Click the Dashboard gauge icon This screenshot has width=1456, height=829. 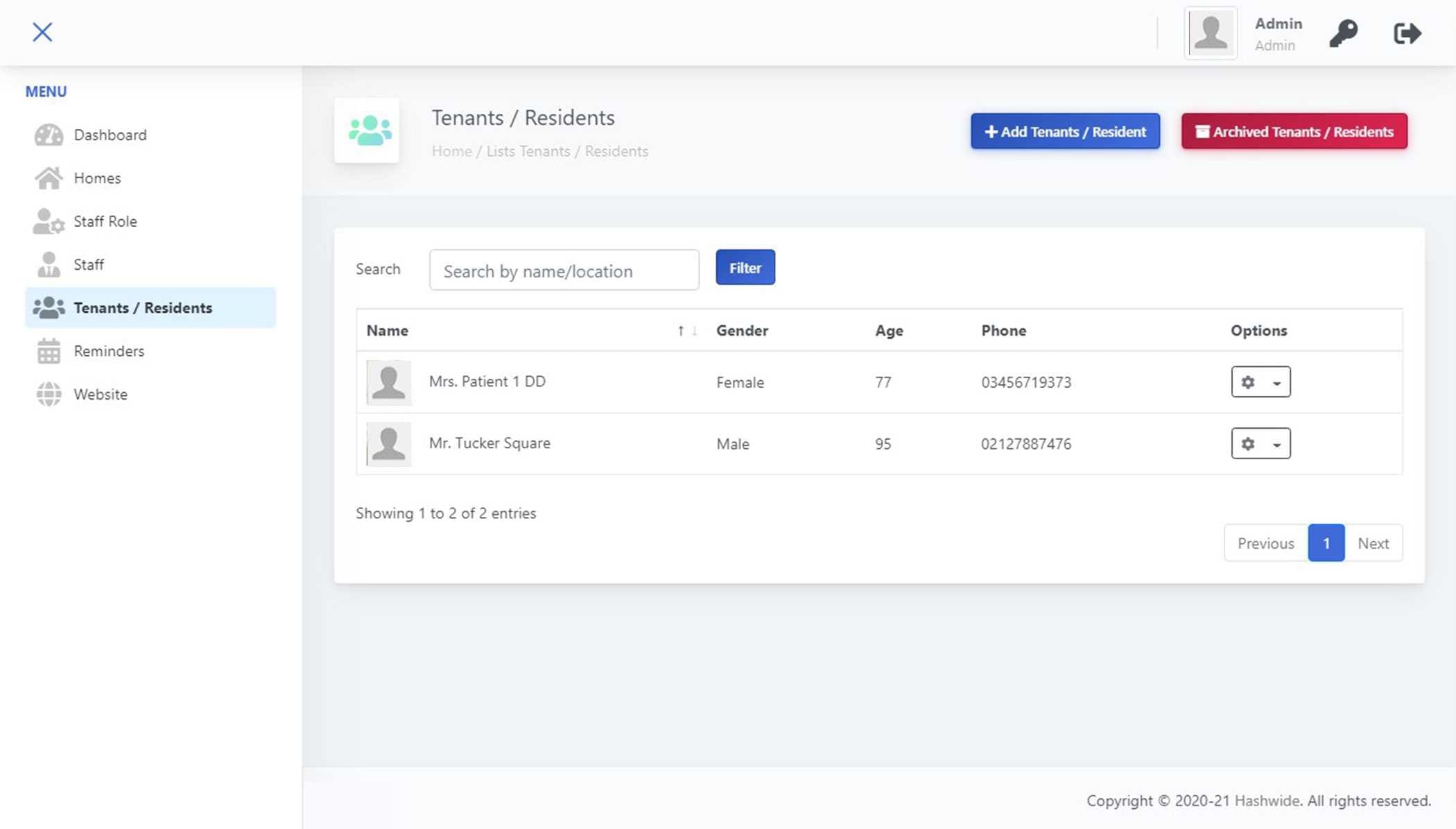[x=49, y=135]
